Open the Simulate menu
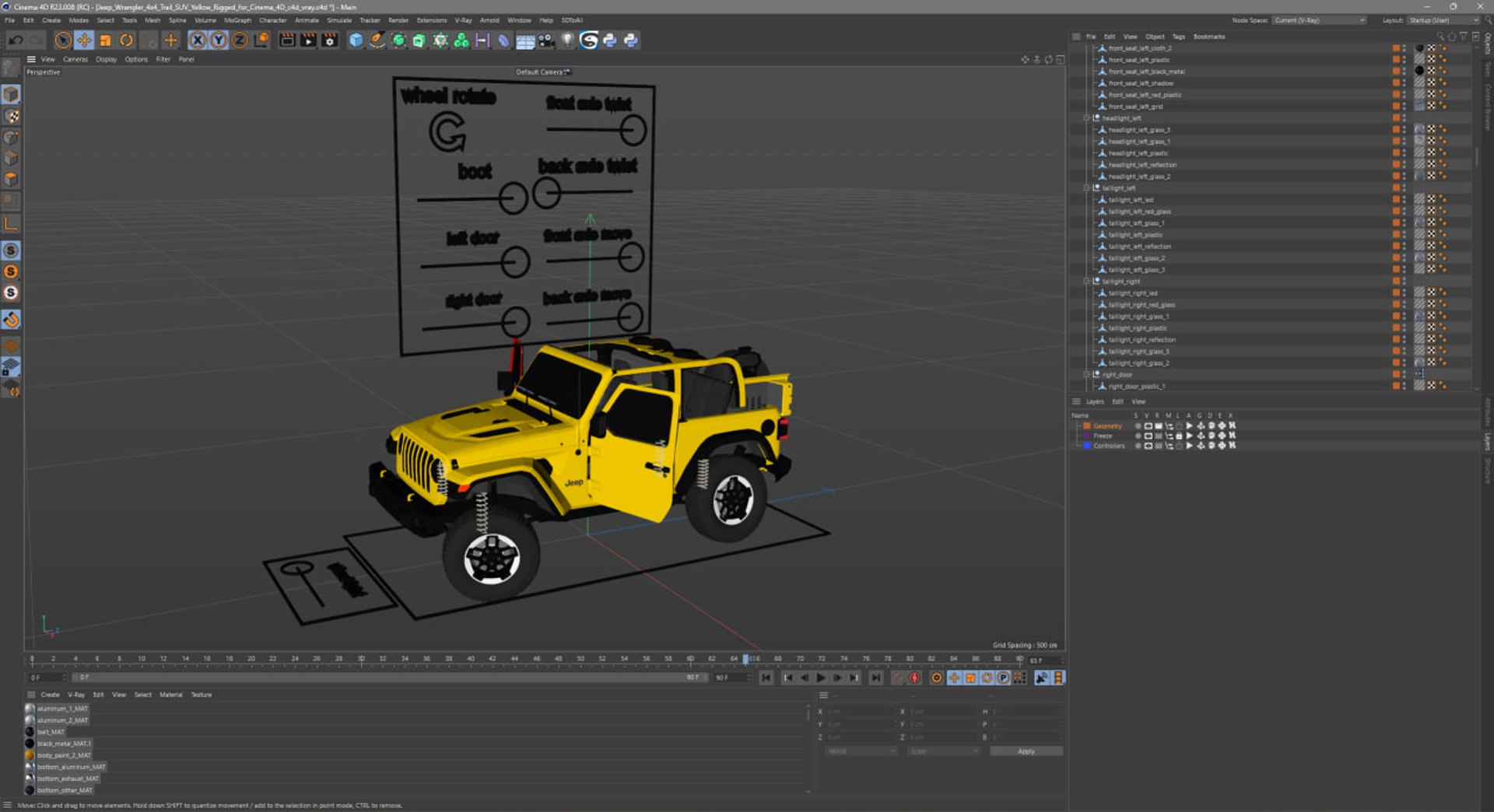The height and width of the screenshot is (812, 1494). pos(339,20)
